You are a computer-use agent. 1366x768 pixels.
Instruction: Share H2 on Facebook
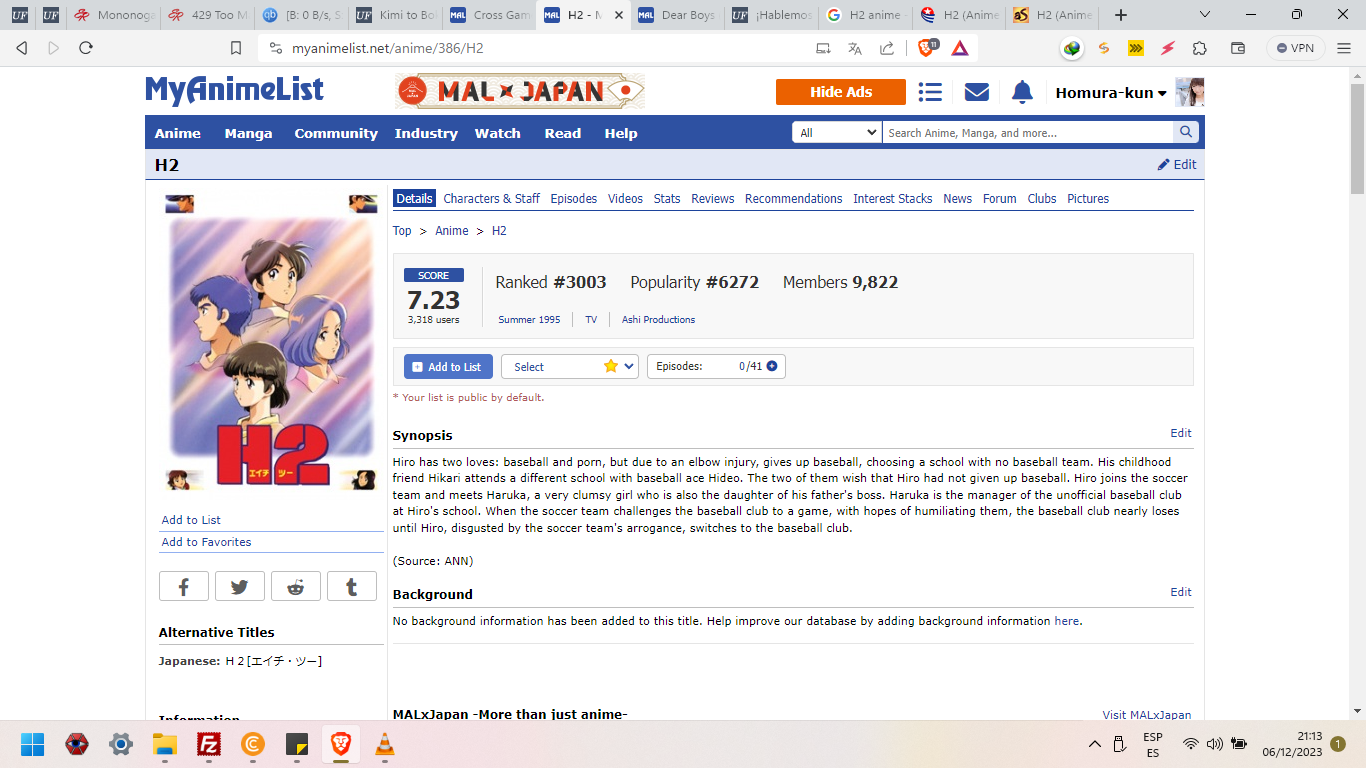coord(184,587)
